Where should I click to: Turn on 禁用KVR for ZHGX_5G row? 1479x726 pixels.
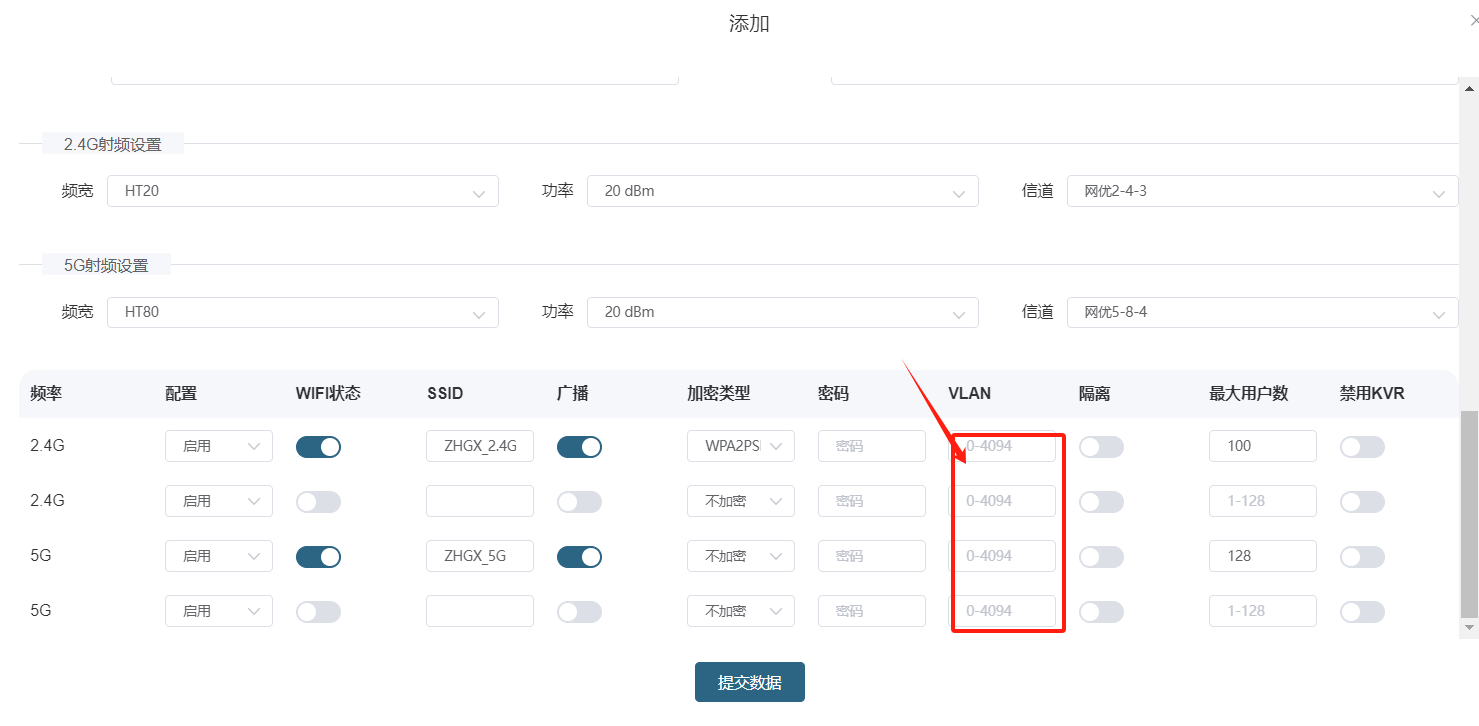1362,556
